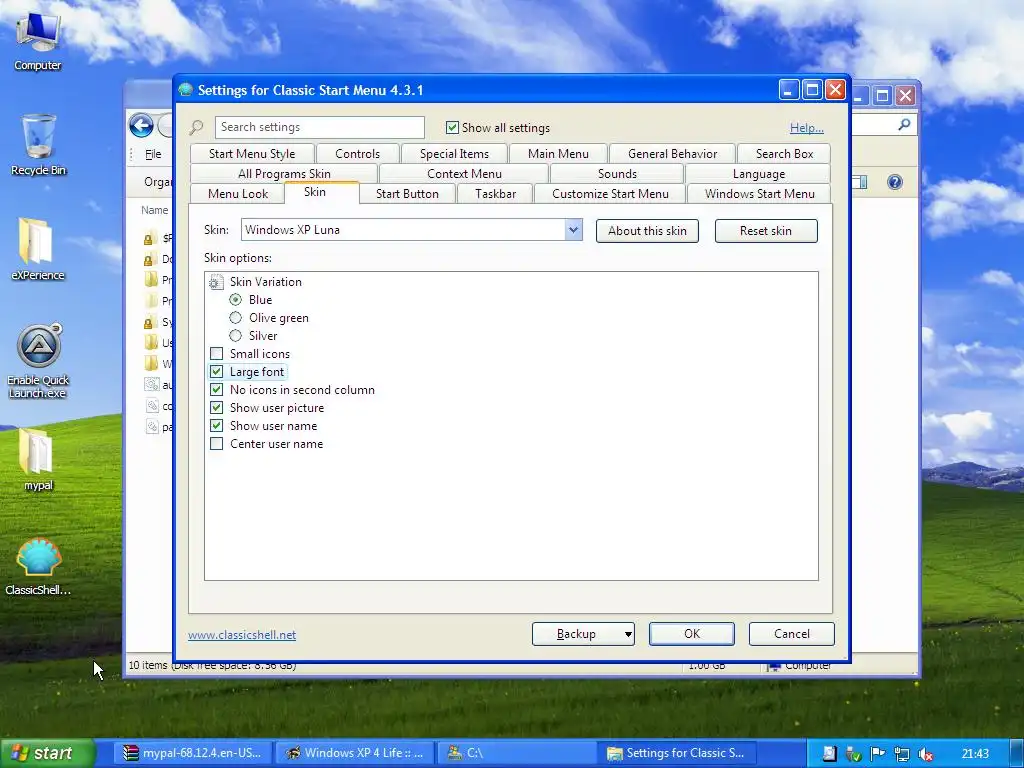Switch to the Language tab
This screenshot has width=1024, height=768.
pyautogui.click(x=759, y=174)
